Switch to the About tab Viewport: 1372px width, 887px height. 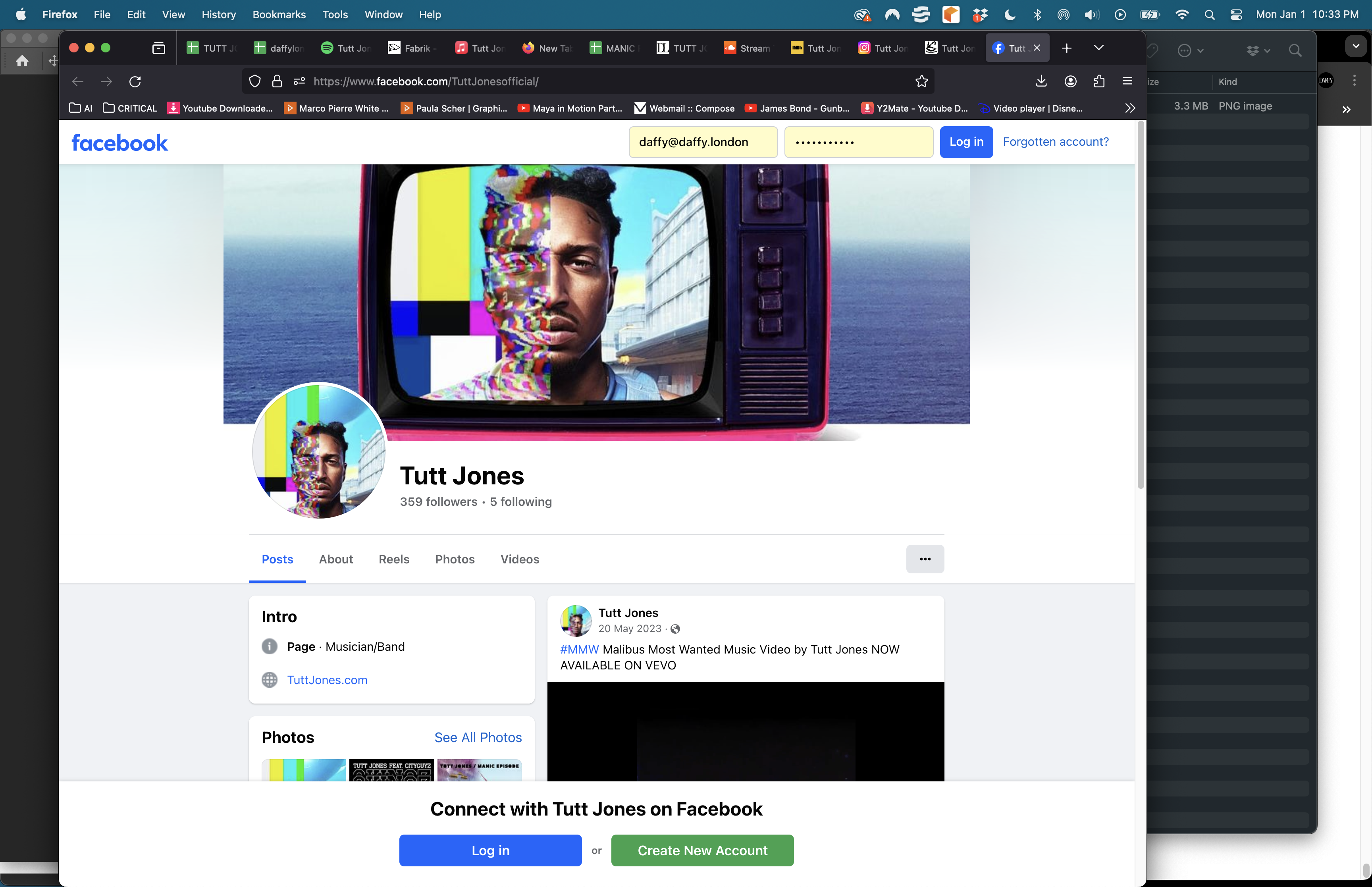(x=336, y=559)
